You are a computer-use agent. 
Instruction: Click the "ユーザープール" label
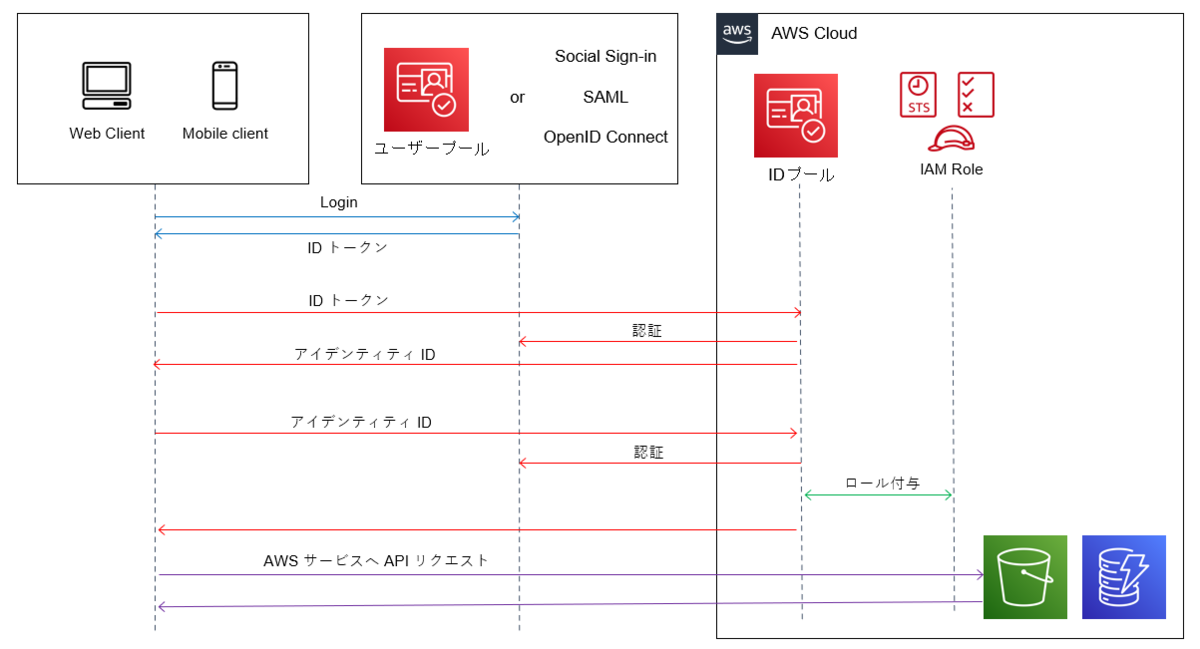[431, 149]
